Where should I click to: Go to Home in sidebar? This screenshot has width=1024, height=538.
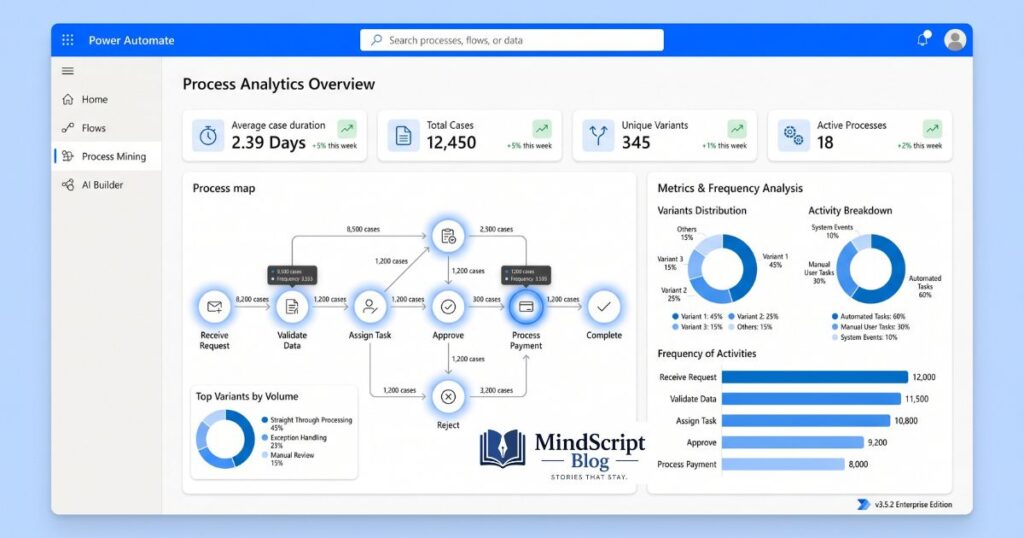(x=106, y=99)
